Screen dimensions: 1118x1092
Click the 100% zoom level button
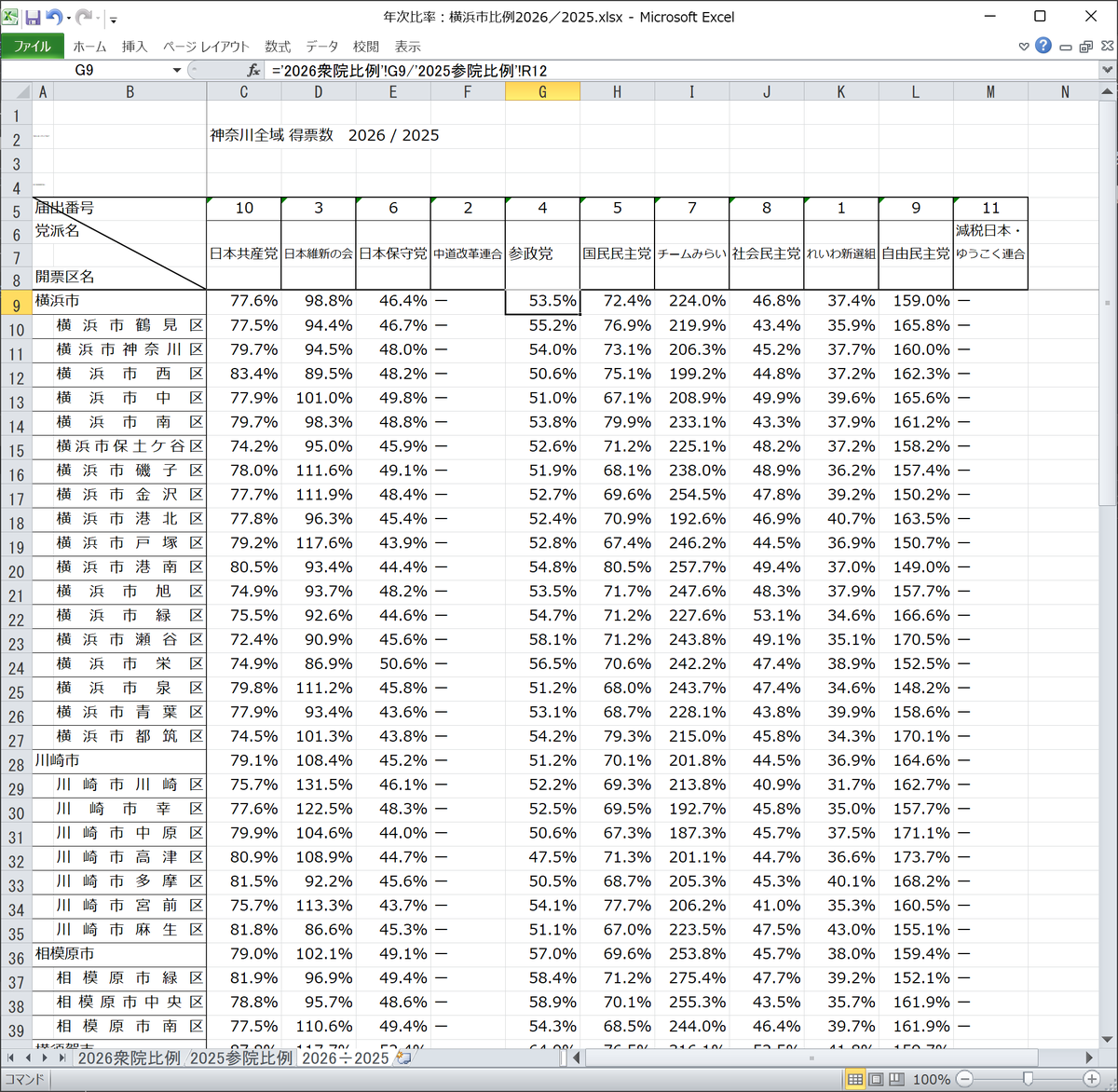(x=932, y=1079)
